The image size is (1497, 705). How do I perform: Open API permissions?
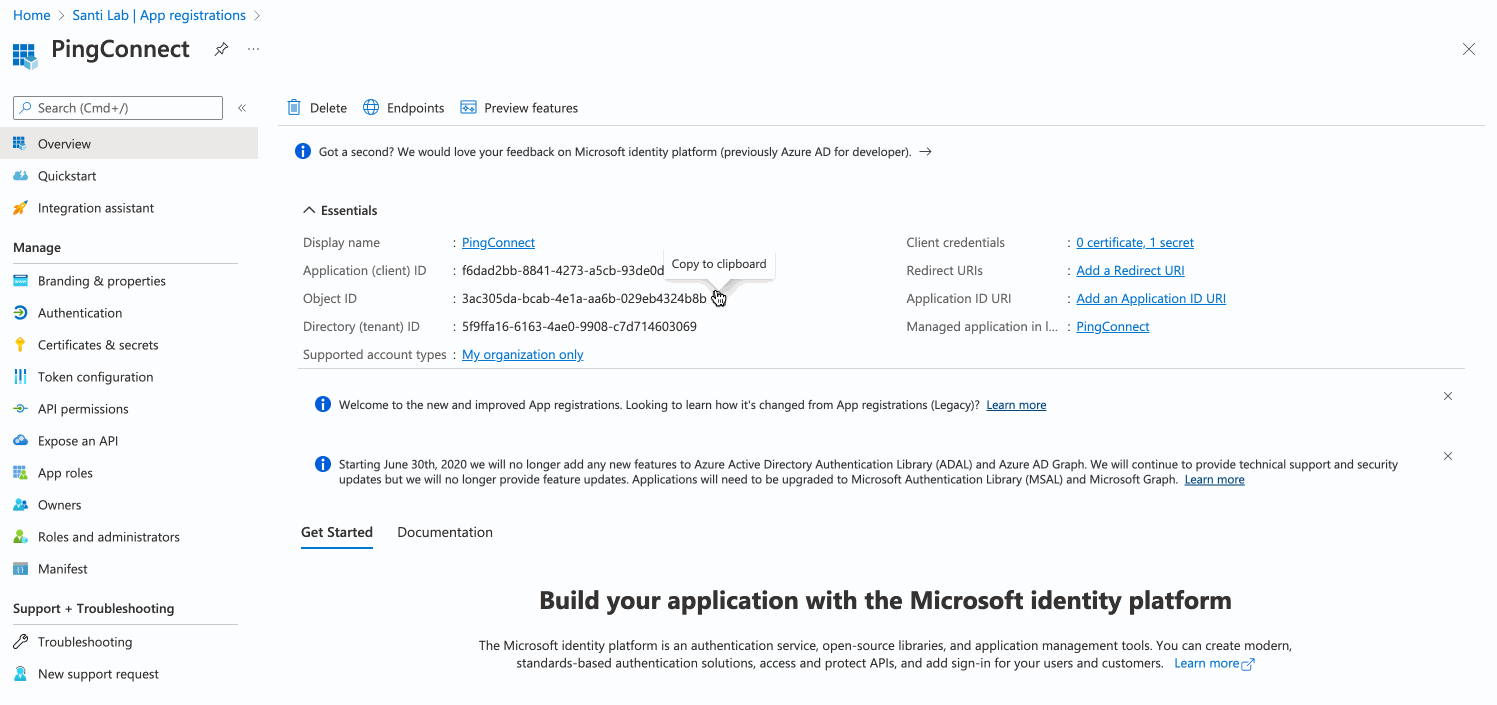(83, 408)
